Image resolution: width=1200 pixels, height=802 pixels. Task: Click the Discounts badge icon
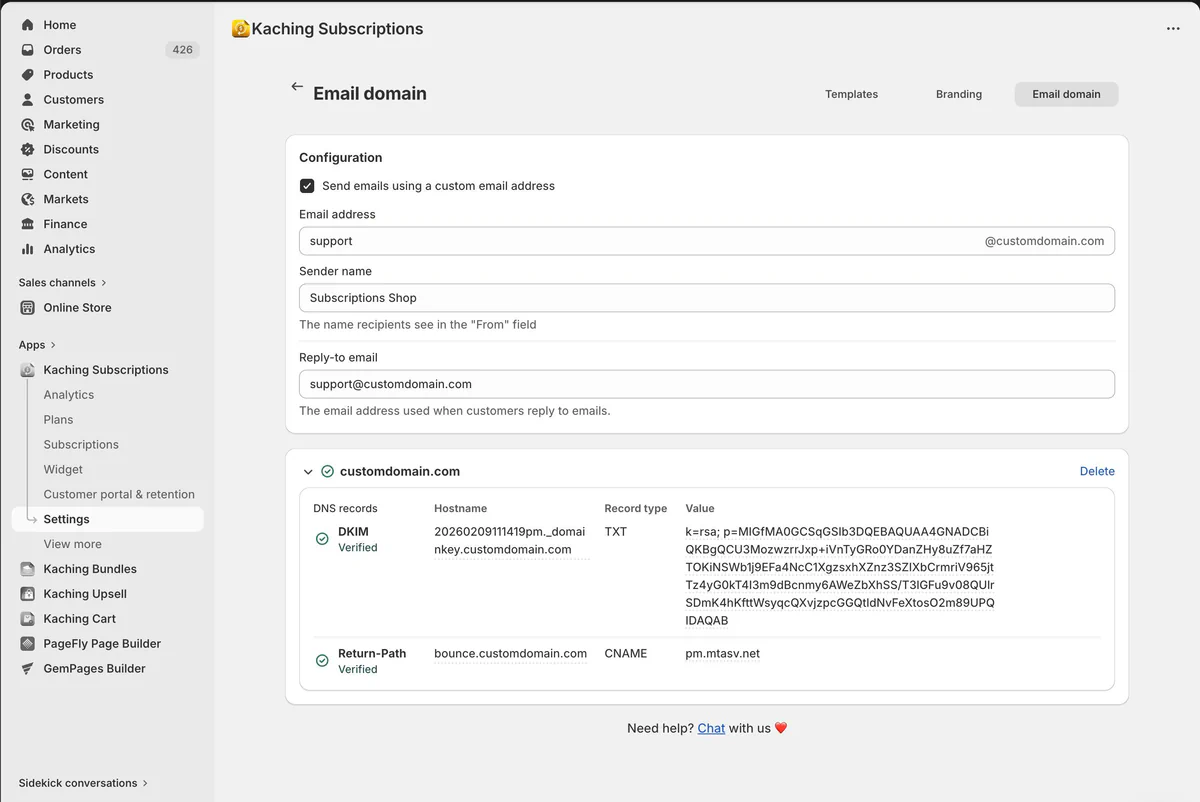(x=28, y=150)
